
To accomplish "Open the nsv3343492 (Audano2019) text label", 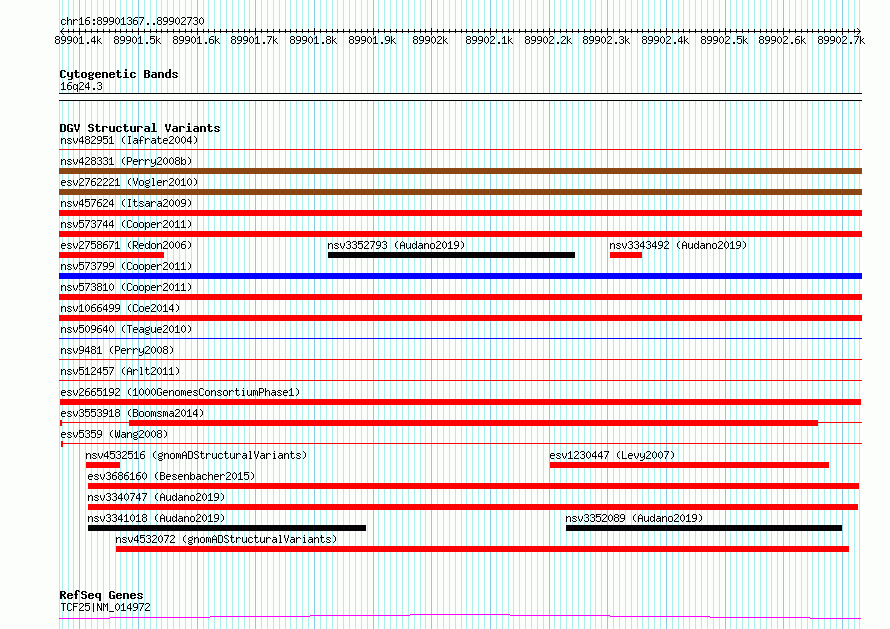I will (678, 245).
